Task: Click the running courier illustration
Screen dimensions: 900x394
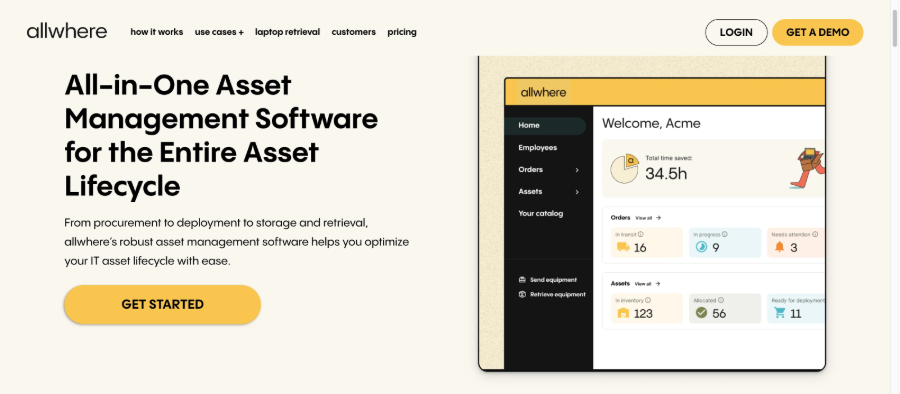Action: [808, 168]
